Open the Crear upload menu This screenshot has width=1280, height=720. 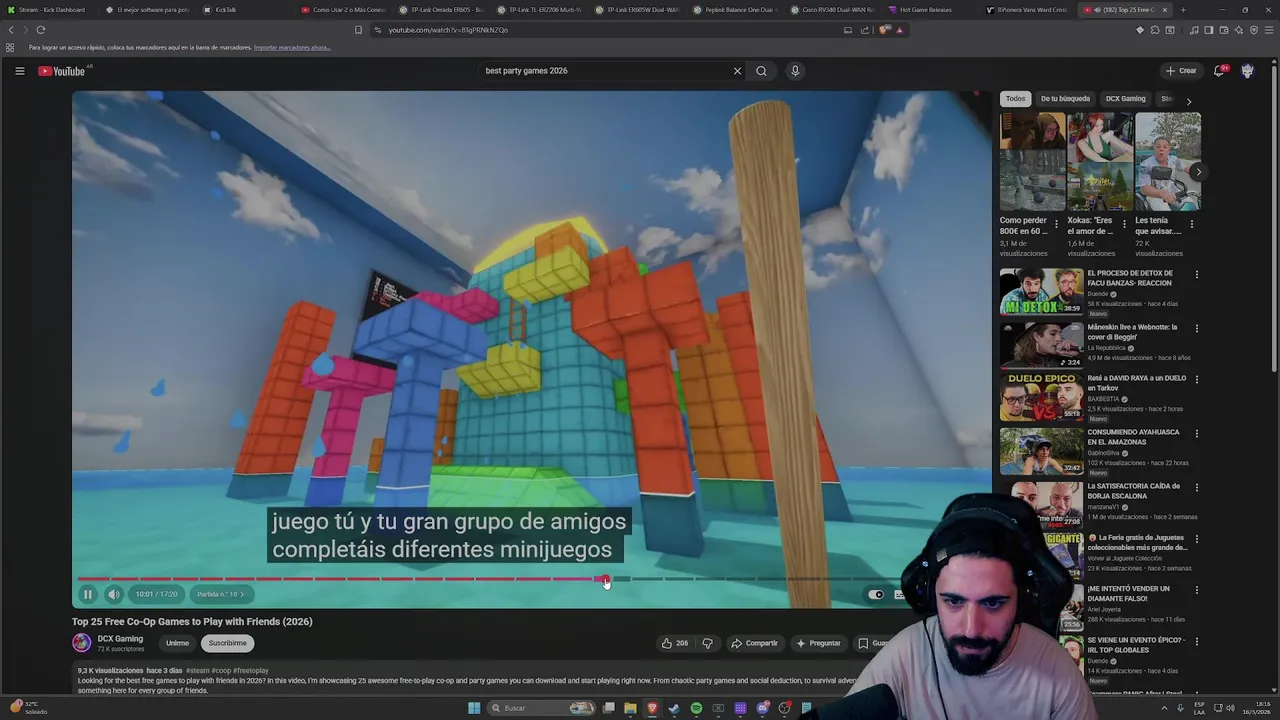click(1181, 71)
